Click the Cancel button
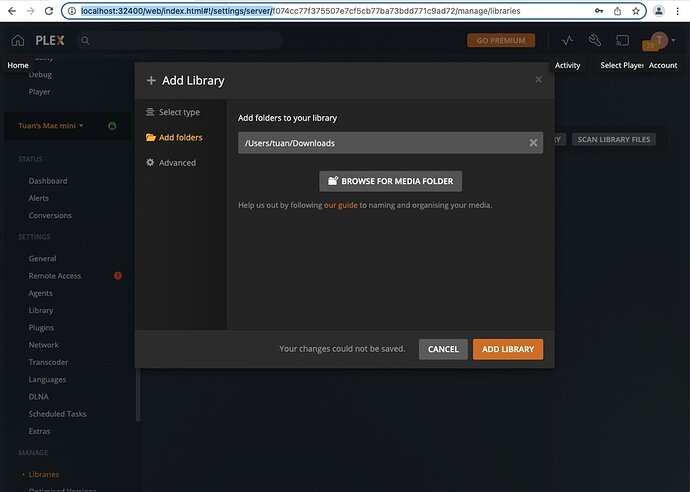 click(x=443, y=349)
